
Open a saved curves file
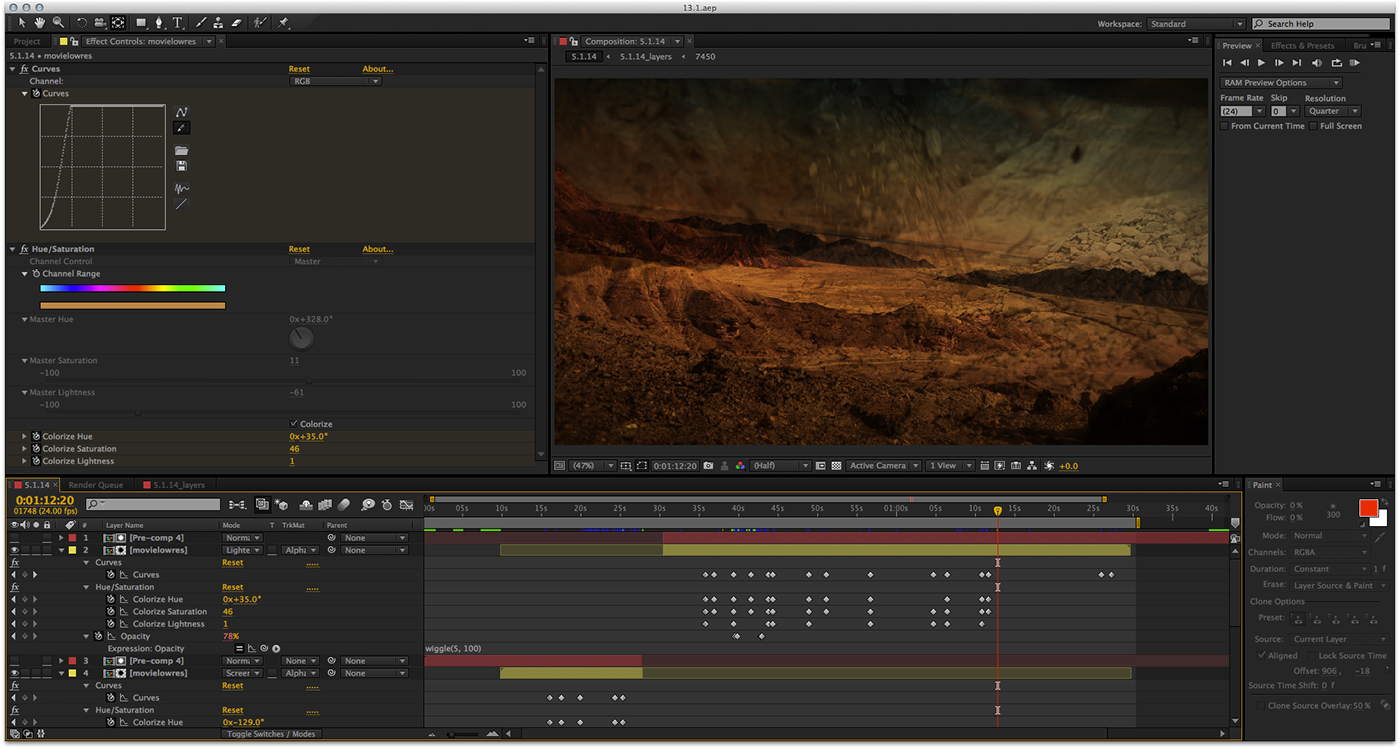(181, 151)
